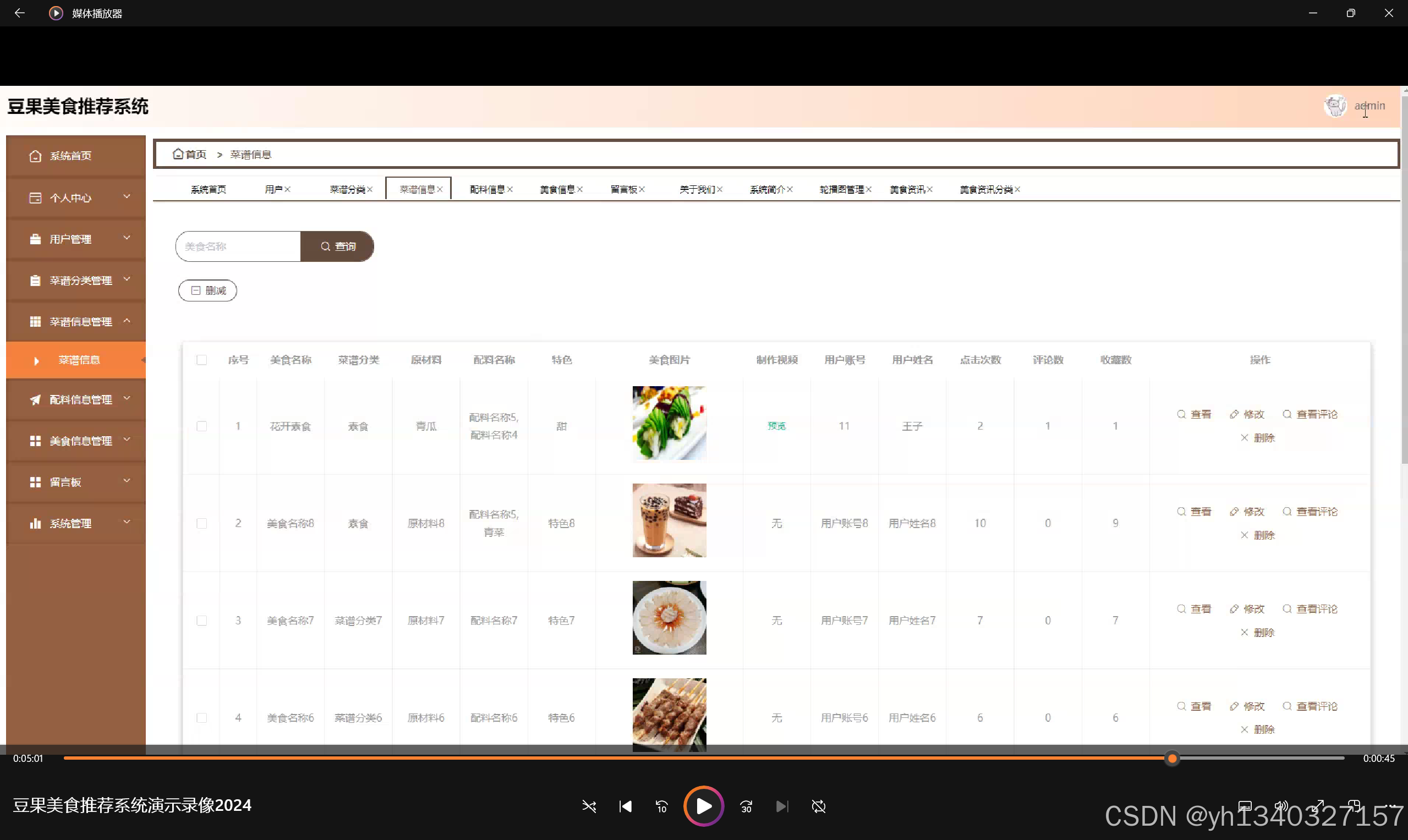Screen dimensions: 1408x840
Task: Expand 系统管理 sidebar menu
Action: tap(76, 524)
